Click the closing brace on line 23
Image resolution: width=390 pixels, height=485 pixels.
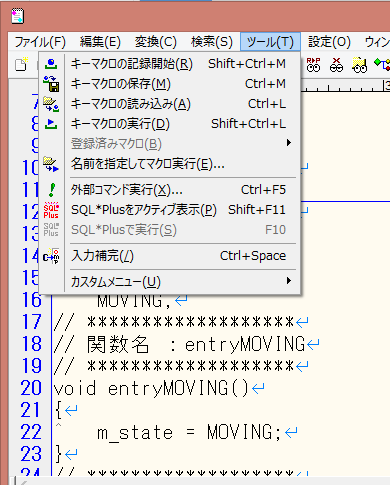point(59,454)
